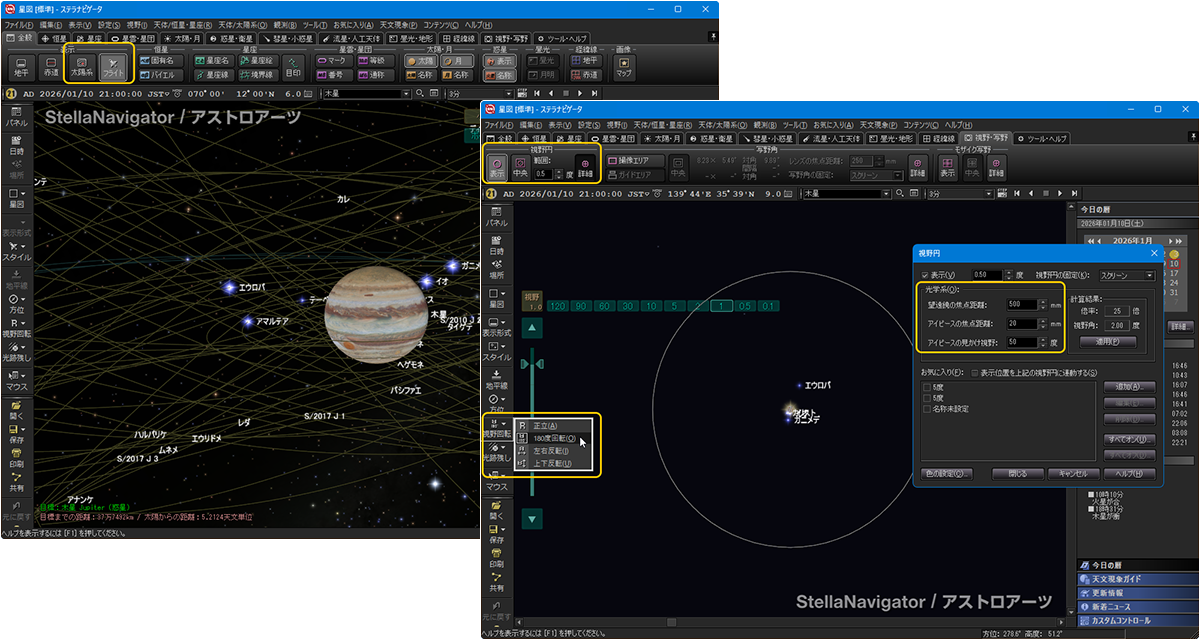Click the 地平 (Horizon) view icon

pyautogui.click(x=21, y=68)
